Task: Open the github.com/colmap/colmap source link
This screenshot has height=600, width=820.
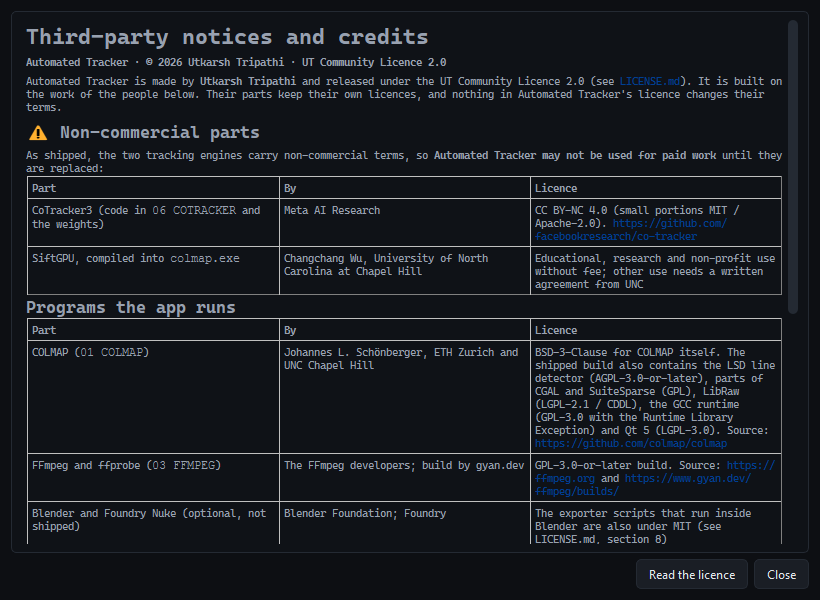Action: click(631, 443)
